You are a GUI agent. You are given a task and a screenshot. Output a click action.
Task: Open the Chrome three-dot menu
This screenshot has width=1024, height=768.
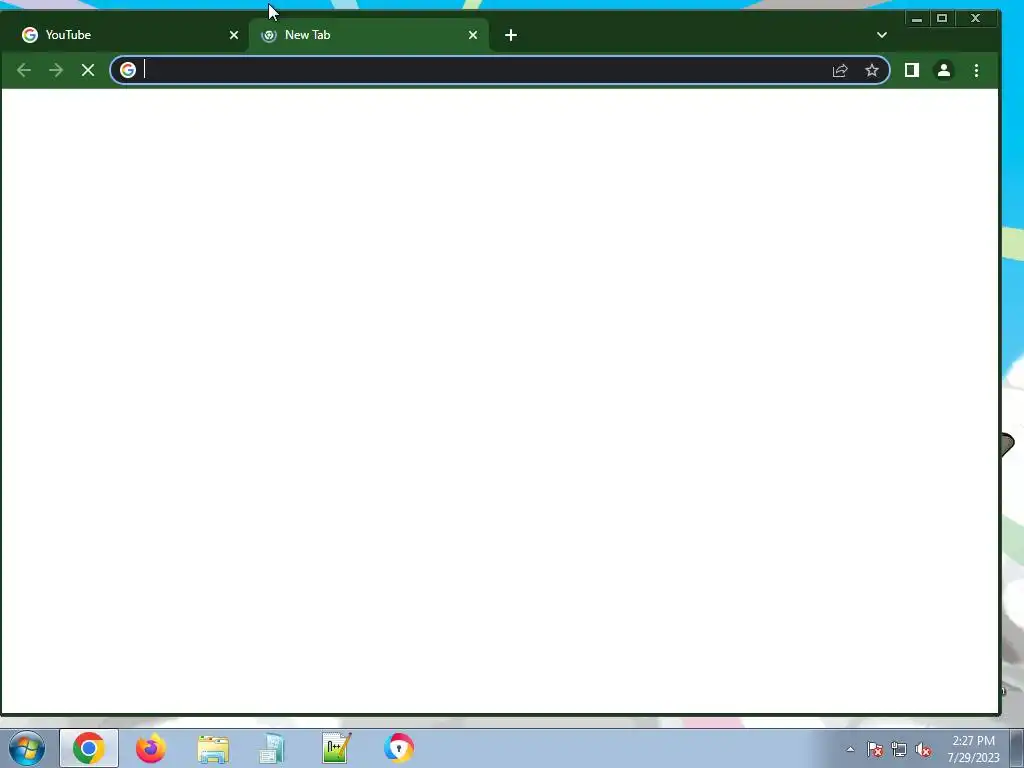coord(976,70)
